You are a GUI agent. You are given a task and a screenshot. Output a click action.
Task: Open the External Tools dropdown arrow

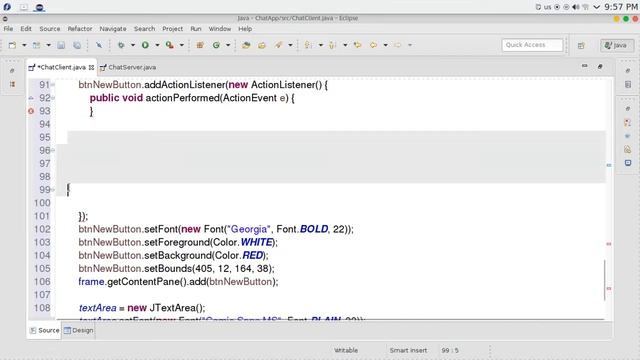[x=182, y=45]
